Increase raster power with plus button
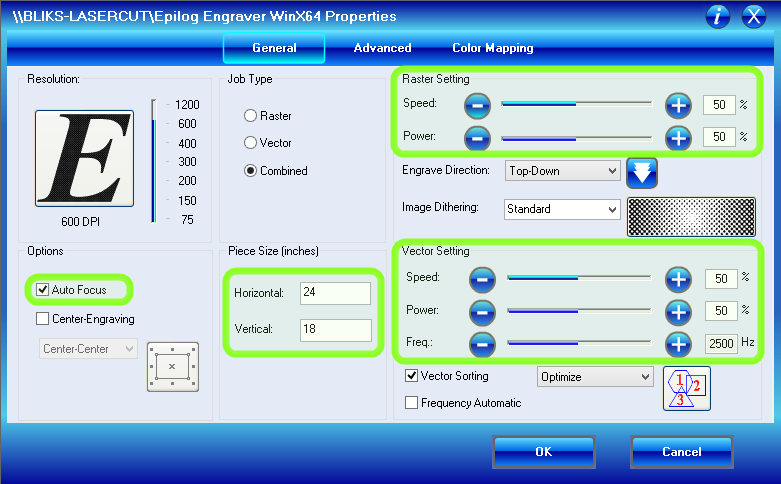Viewport: 781px width, 484px height. (678, 138)
